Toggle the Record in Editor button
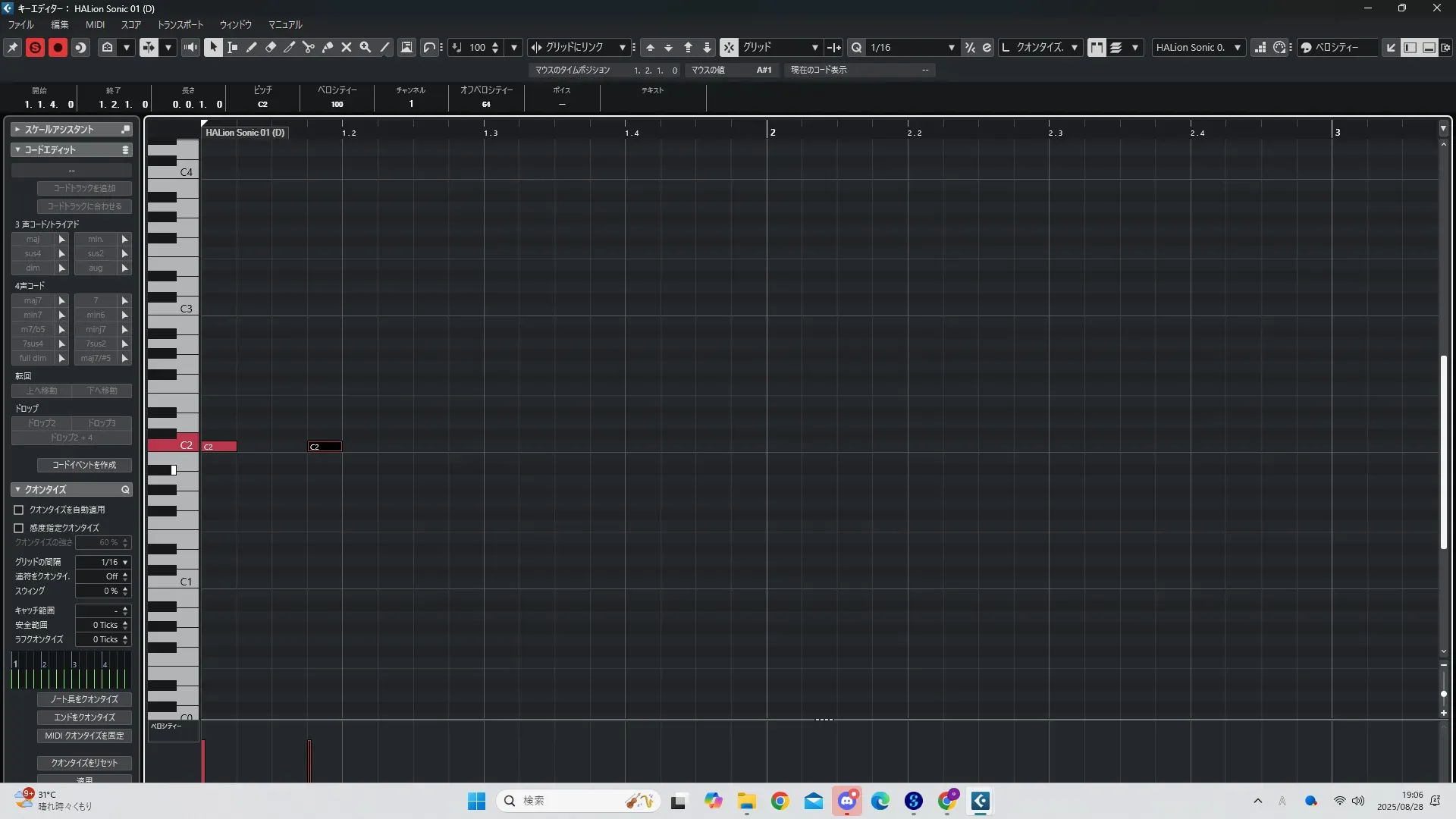The image size is (1456, 819). tap(58, 47)
